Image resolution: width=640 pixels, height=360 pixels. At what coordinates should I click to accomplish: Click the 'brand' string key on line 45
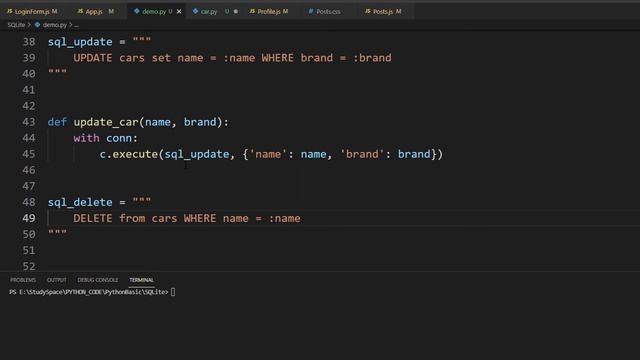point(362,154)
